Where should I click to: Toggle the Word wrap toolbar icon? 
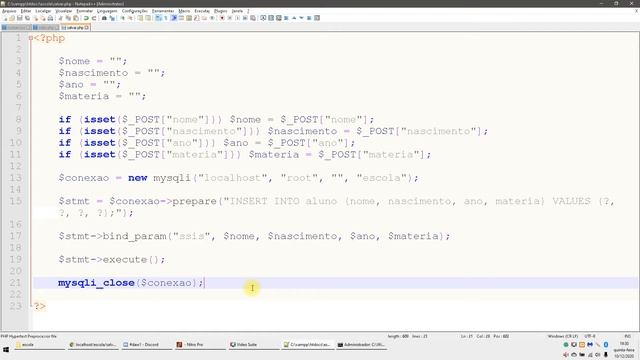tap(158, 18)
